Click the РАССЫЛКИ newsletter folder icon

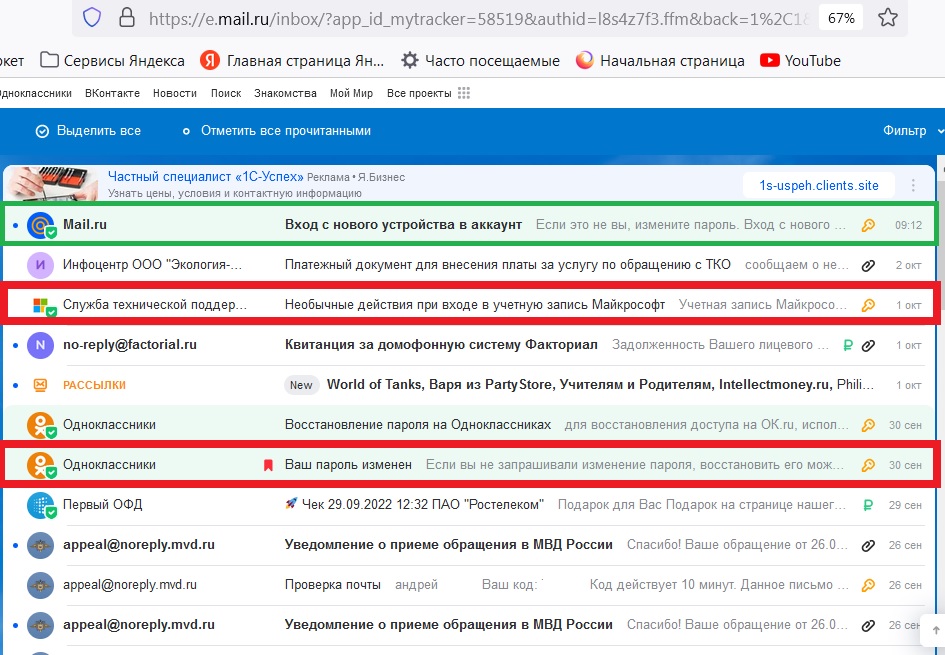[x=40, y=385]
